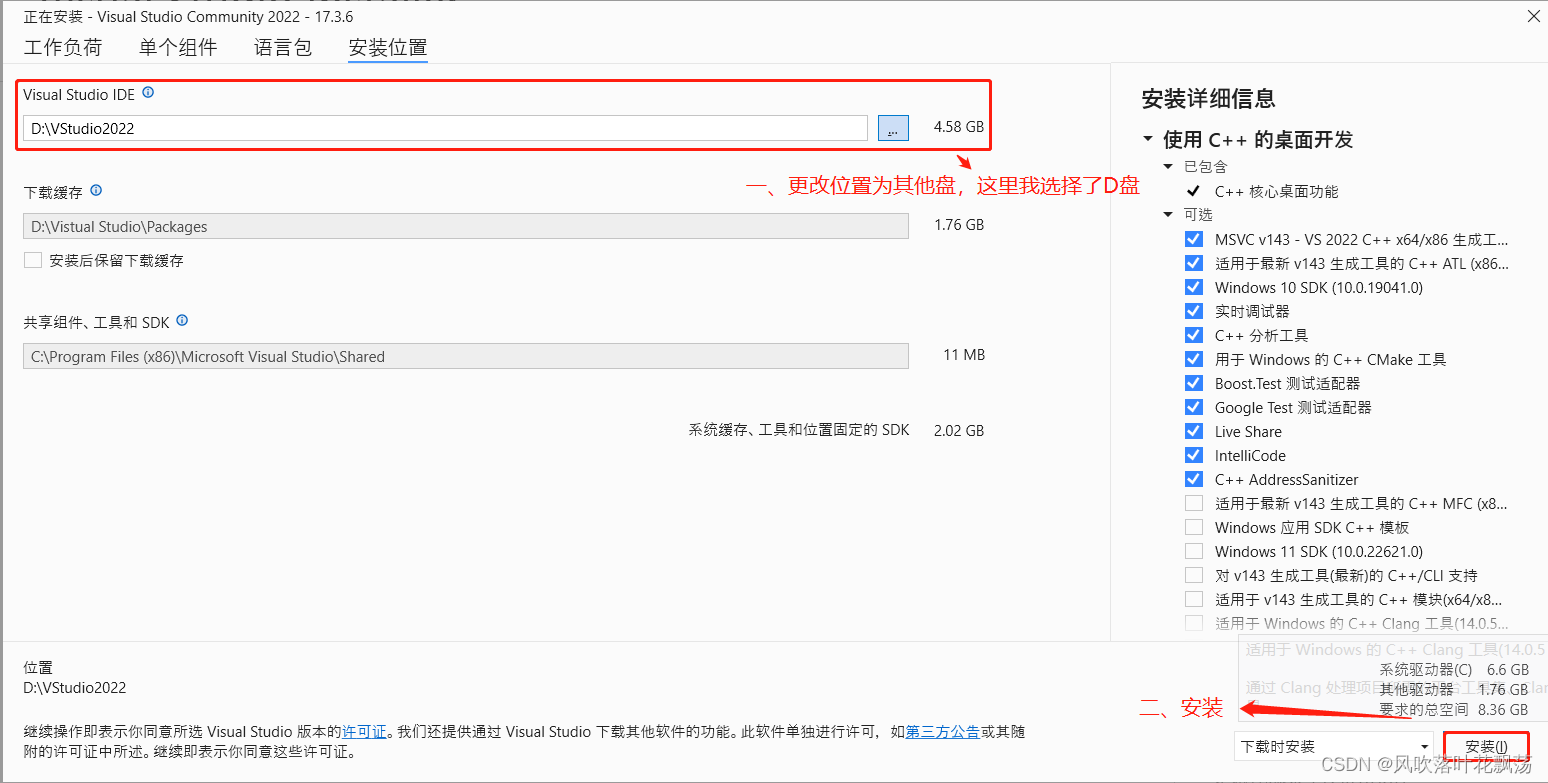Collapse the 已包含 group
Image resolution: width=1548 pixels, height=783 pixels.
pos(1168,167)
